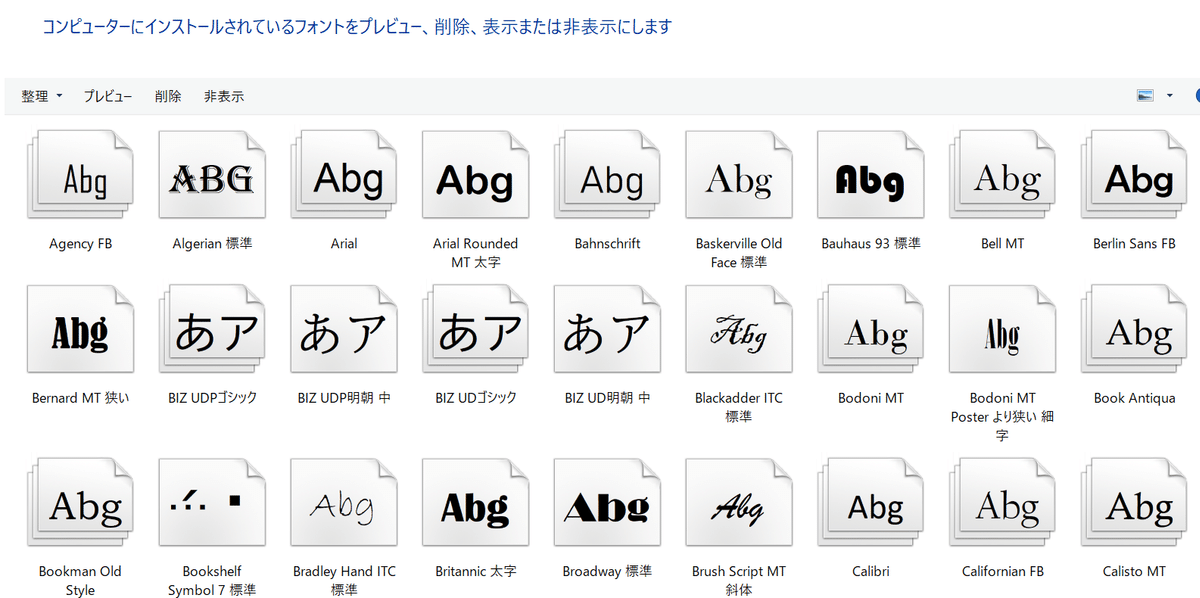
Task: Click the Arial font icon
Action: click(344, 175)
